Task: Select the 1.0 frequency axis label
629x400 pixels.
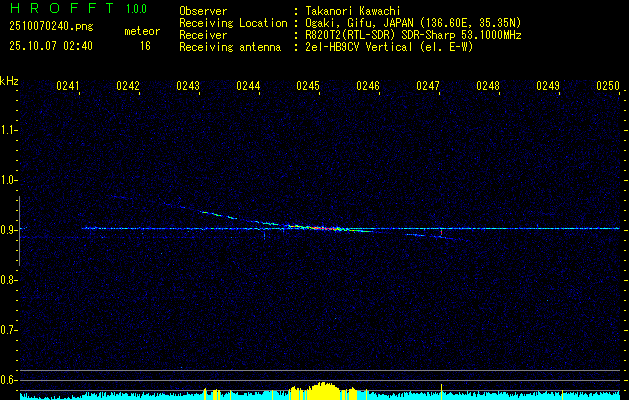Action: click(x=9, y=180)
